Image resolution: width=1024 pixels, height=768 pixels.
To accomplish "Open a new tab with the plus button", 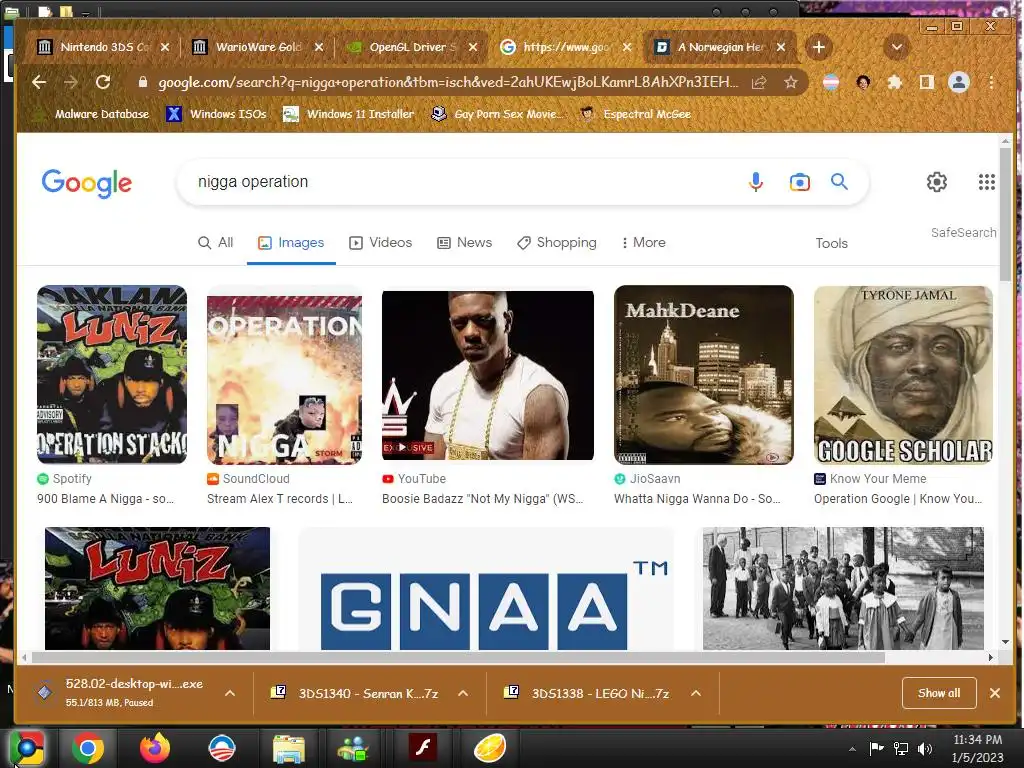I will [x=818, y=47].
